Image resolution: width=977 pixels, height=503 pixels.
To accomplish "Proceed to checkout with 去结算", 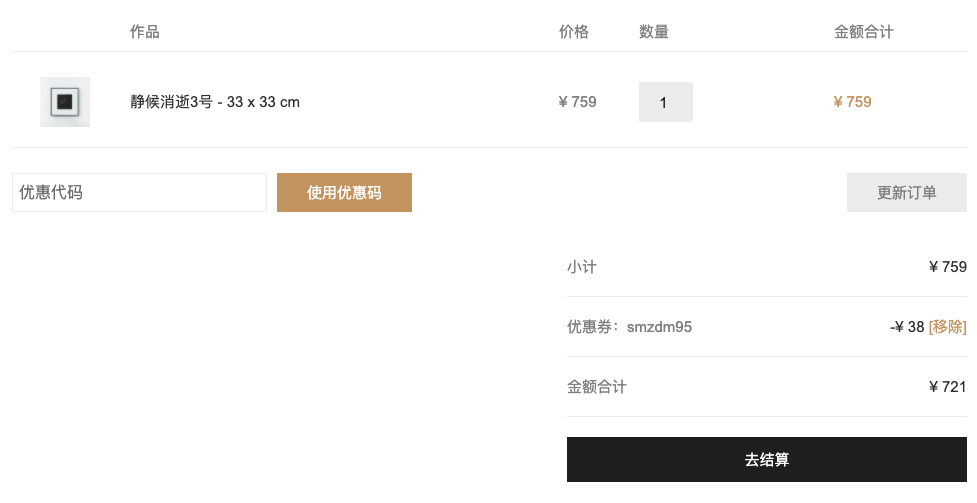I will tap(766, 459).
